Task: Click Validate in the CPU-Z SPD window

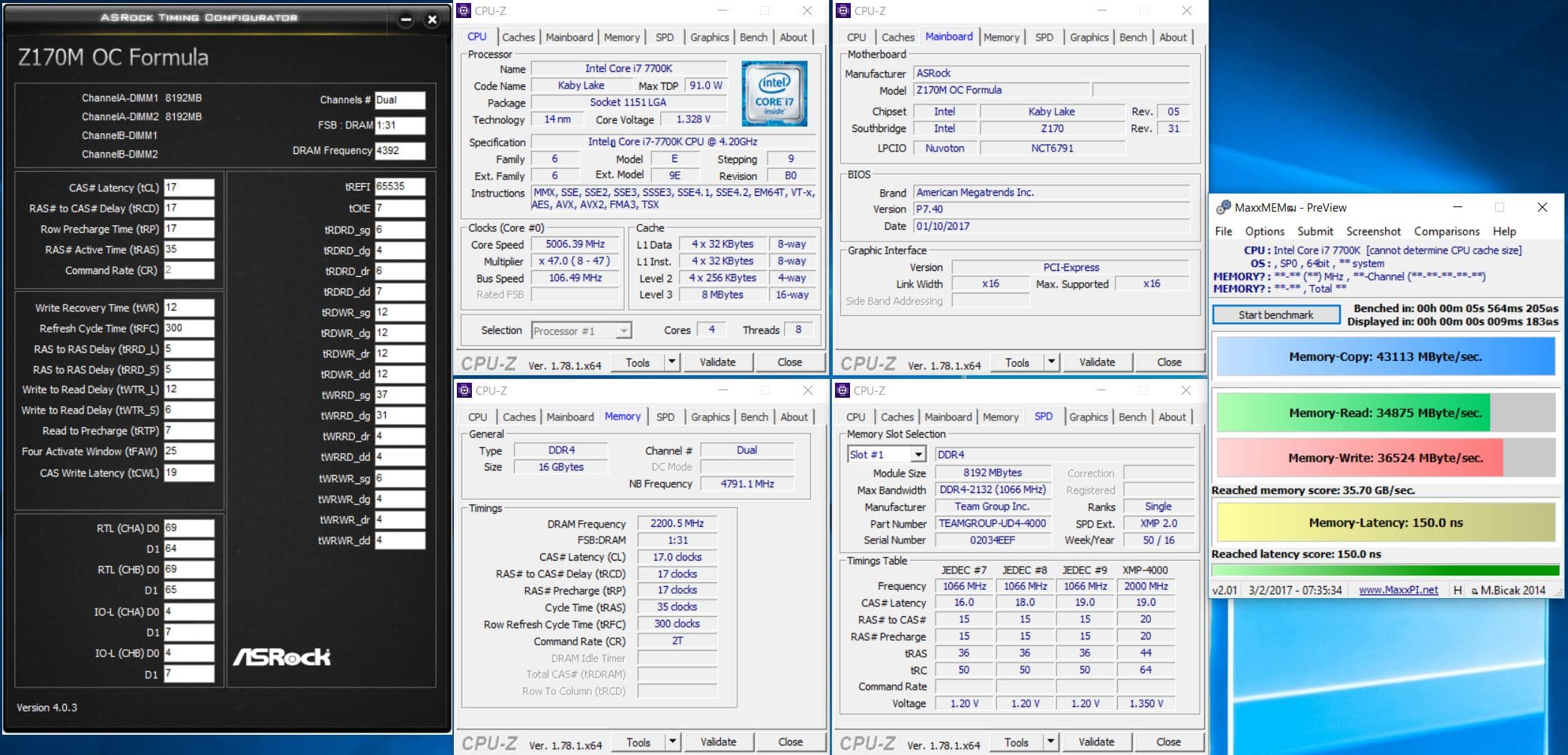Action: pos(1096,742)
